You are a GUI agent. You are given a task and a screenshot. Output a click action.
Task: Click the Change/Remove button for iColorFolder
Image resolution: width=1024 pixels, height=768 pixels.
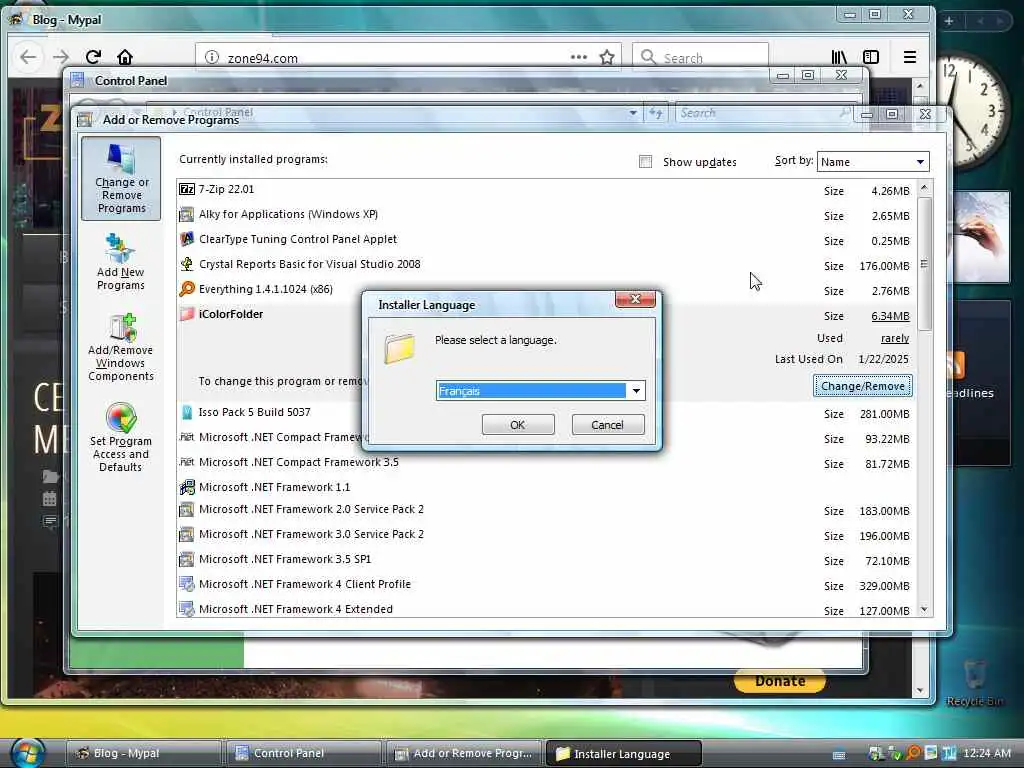pyautogui.click(x=862, y=386)
